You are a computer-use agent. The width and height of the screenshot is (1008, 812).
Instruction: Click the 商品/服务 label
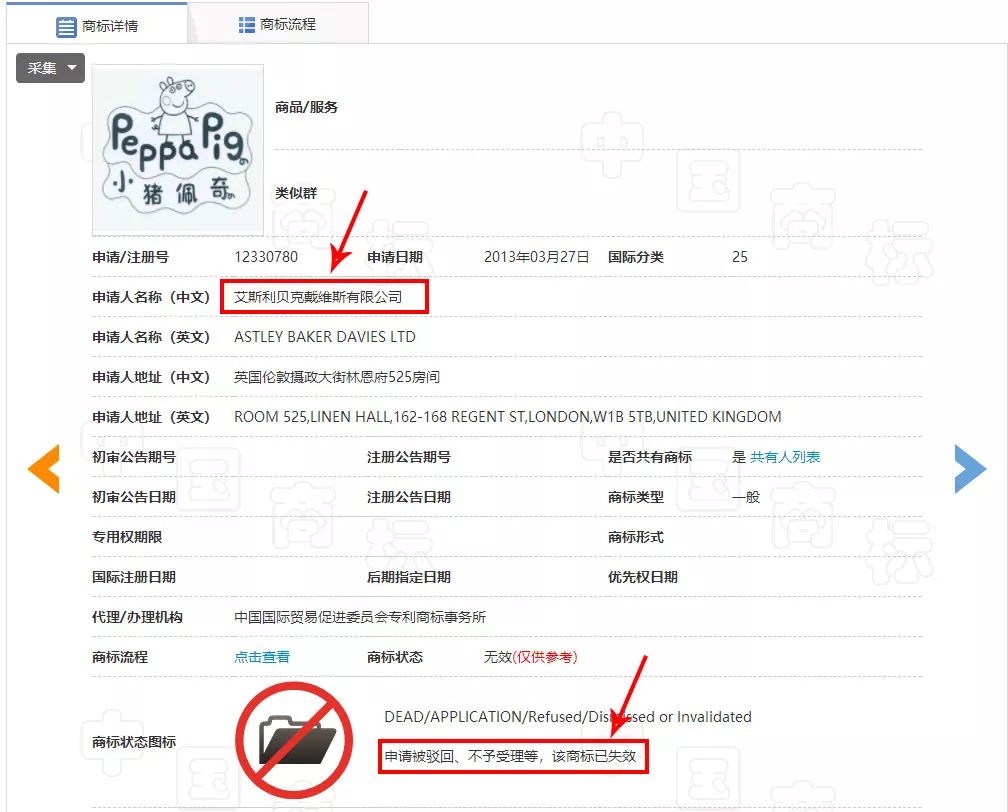click(307, 107)
